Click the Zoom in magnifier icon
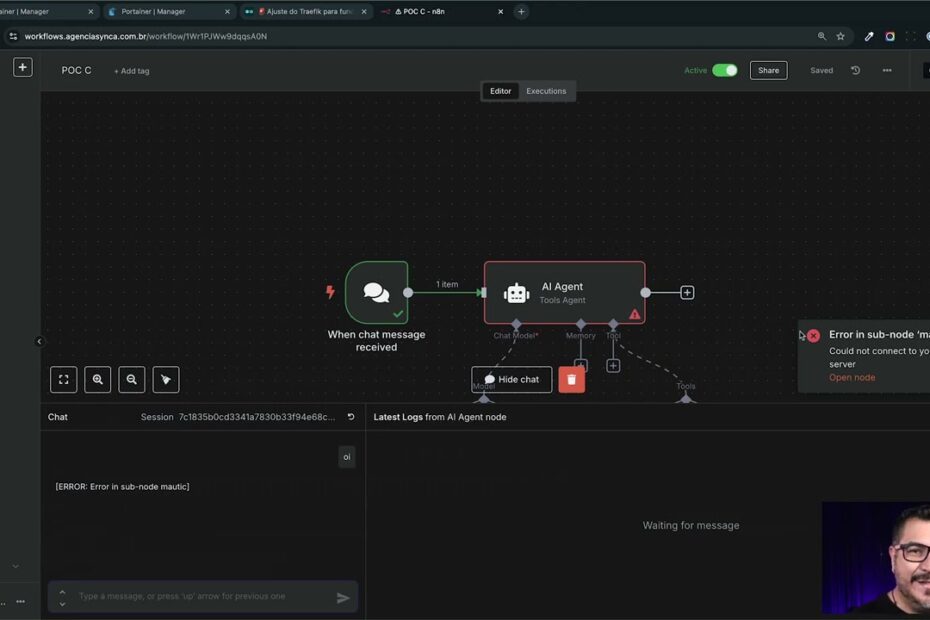This screenshot has height=620, width=930. click(97, 379)
